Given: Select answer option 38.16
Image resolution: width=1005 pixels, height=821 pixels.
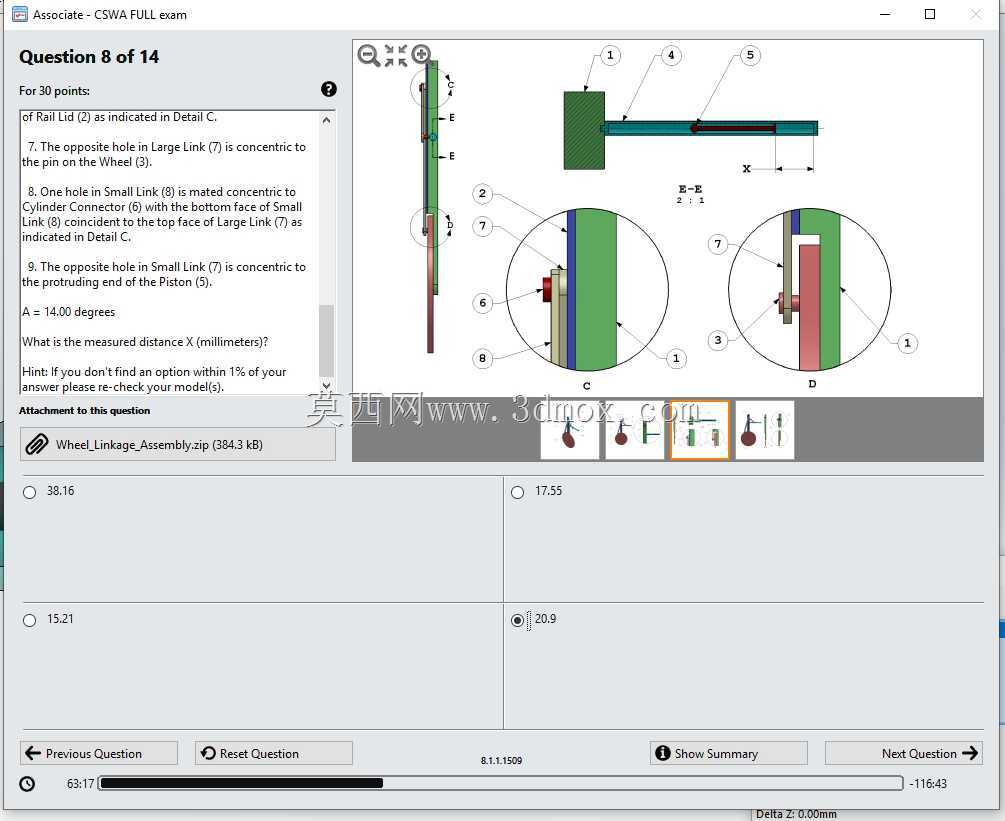Looking at the screenshot, I should [x=29, y=492].
